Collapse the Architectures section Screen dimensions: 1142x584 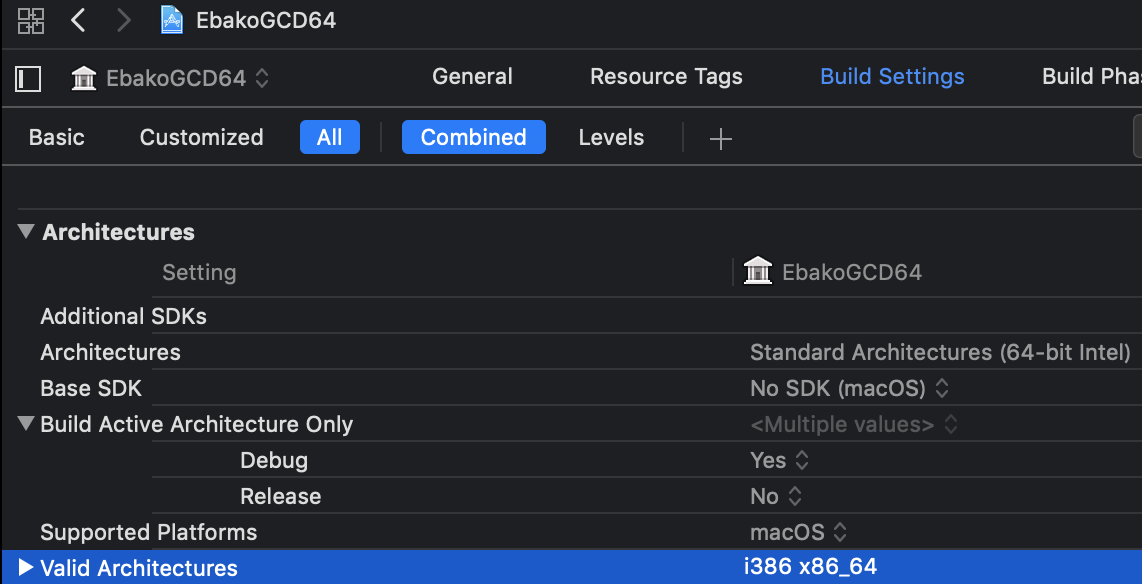(26, 232)
